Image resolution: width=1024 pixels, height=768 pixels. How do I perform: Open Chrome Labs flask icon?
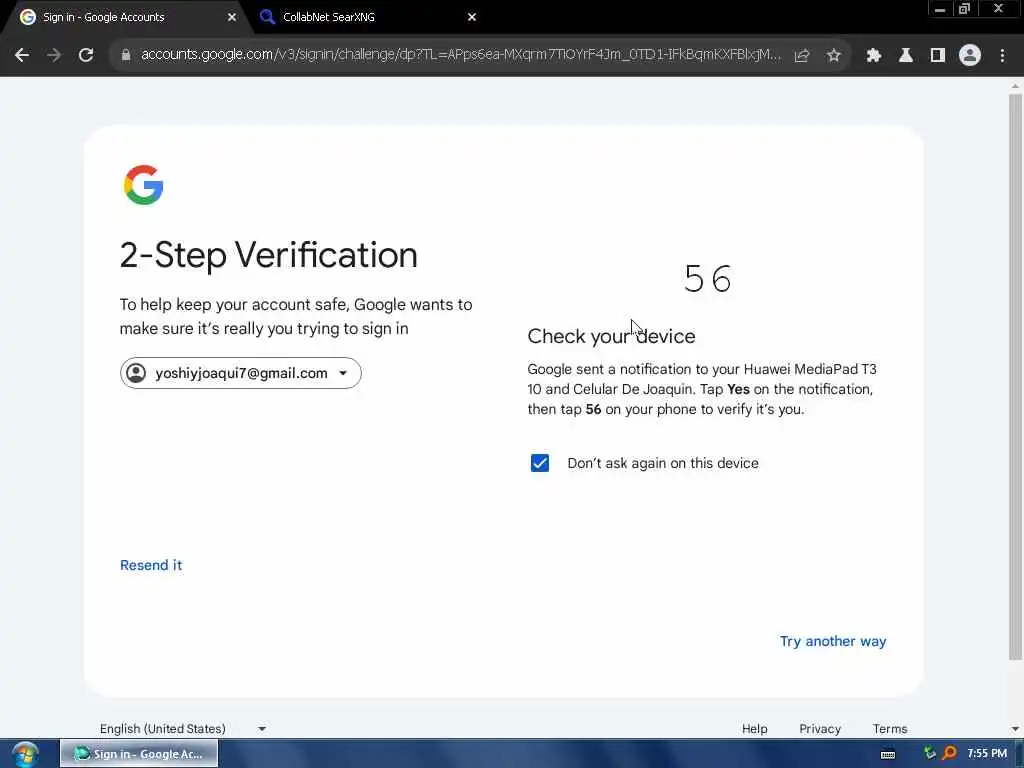pyautogui.click(x=906, y=56)
